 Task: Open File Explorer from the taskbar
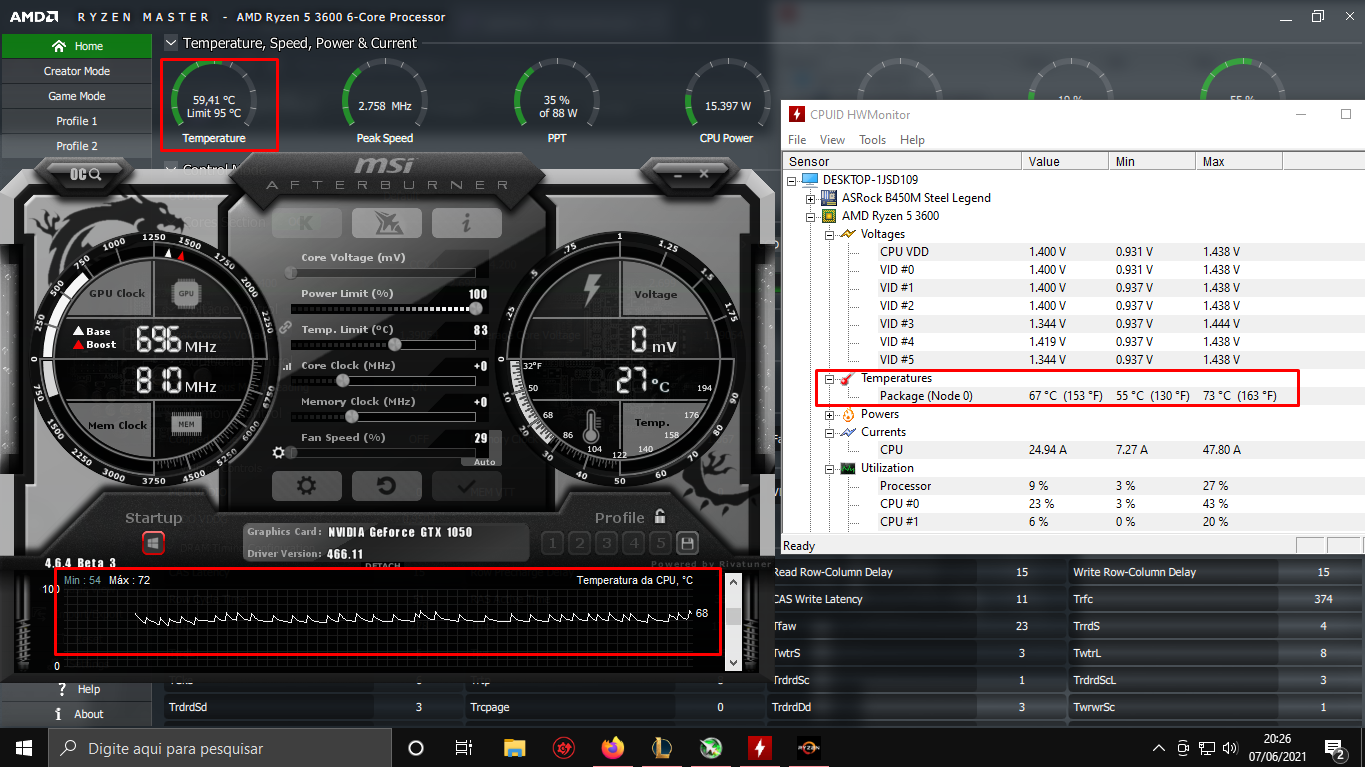[x=514, y=748]
